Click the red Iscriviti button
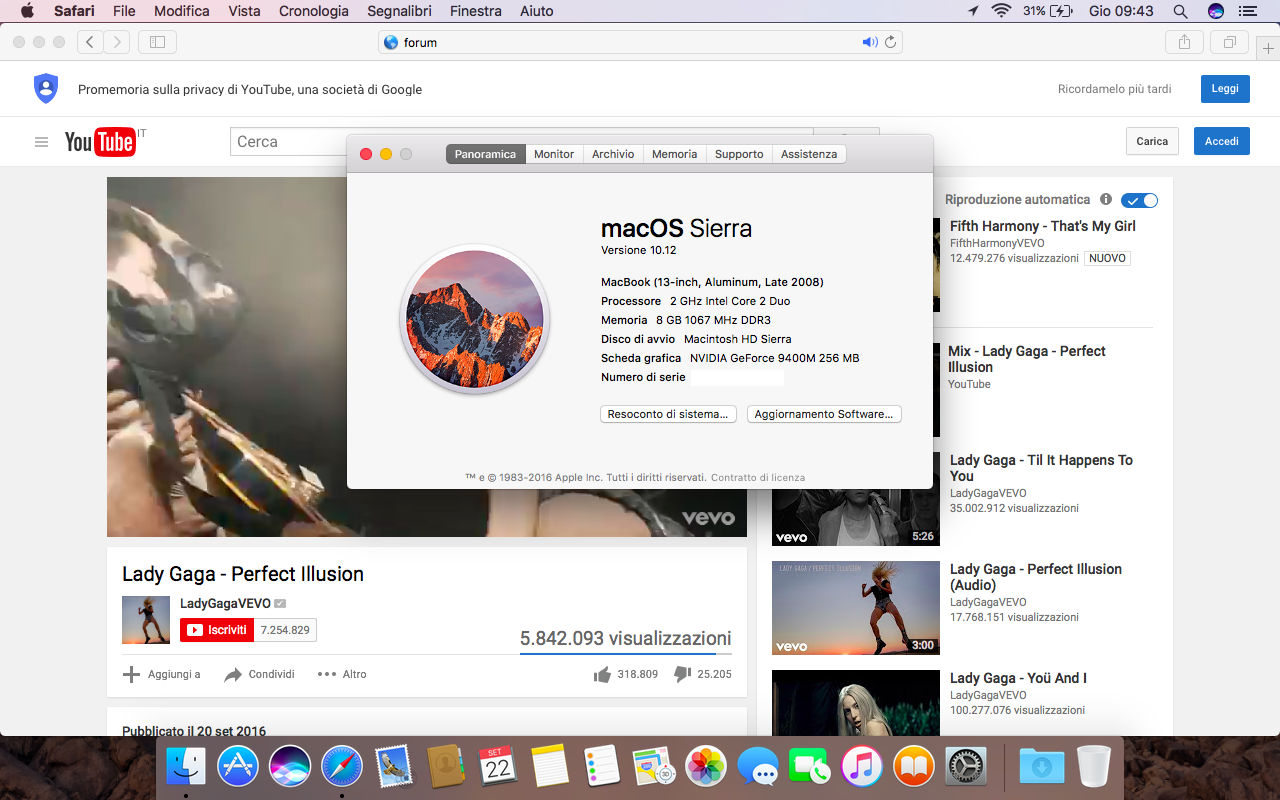The height and width of the screenshot is (800, 1280). point(217,630)
